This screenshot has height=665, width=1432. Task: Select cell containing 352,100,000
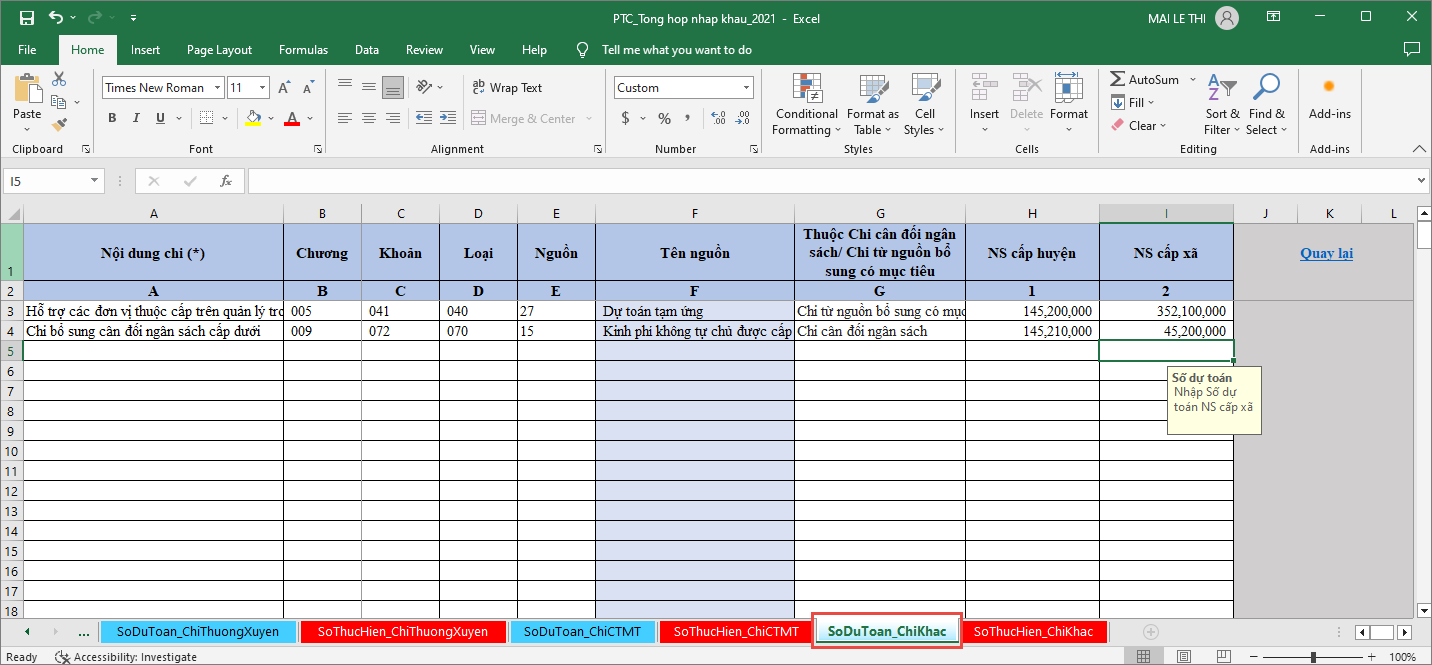point(1165,311)
